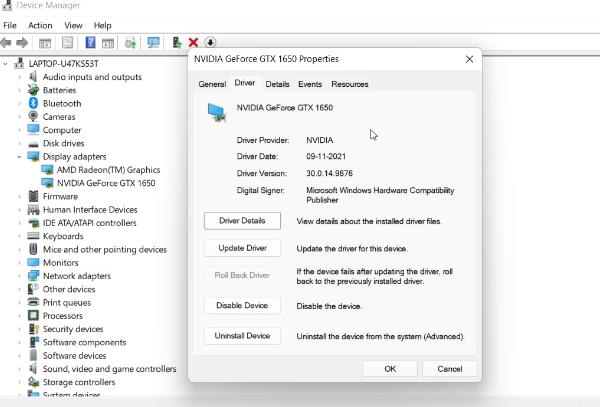This screenshot has width=600, height=407.
Task: Expand the Disk drives category
Action: pos(19,143)
